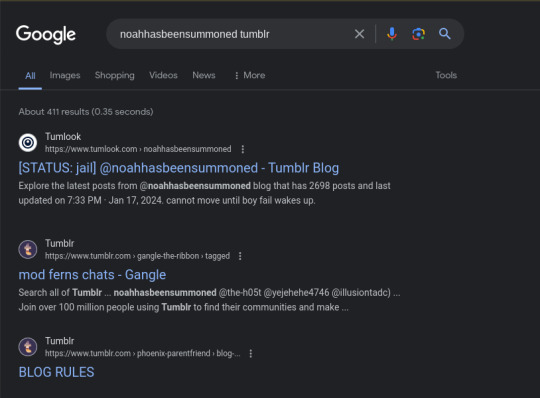Click tumblr.com gangle-the-ribbon tagged URL
The width and height of the screenshot is (540, 398).
137,256
